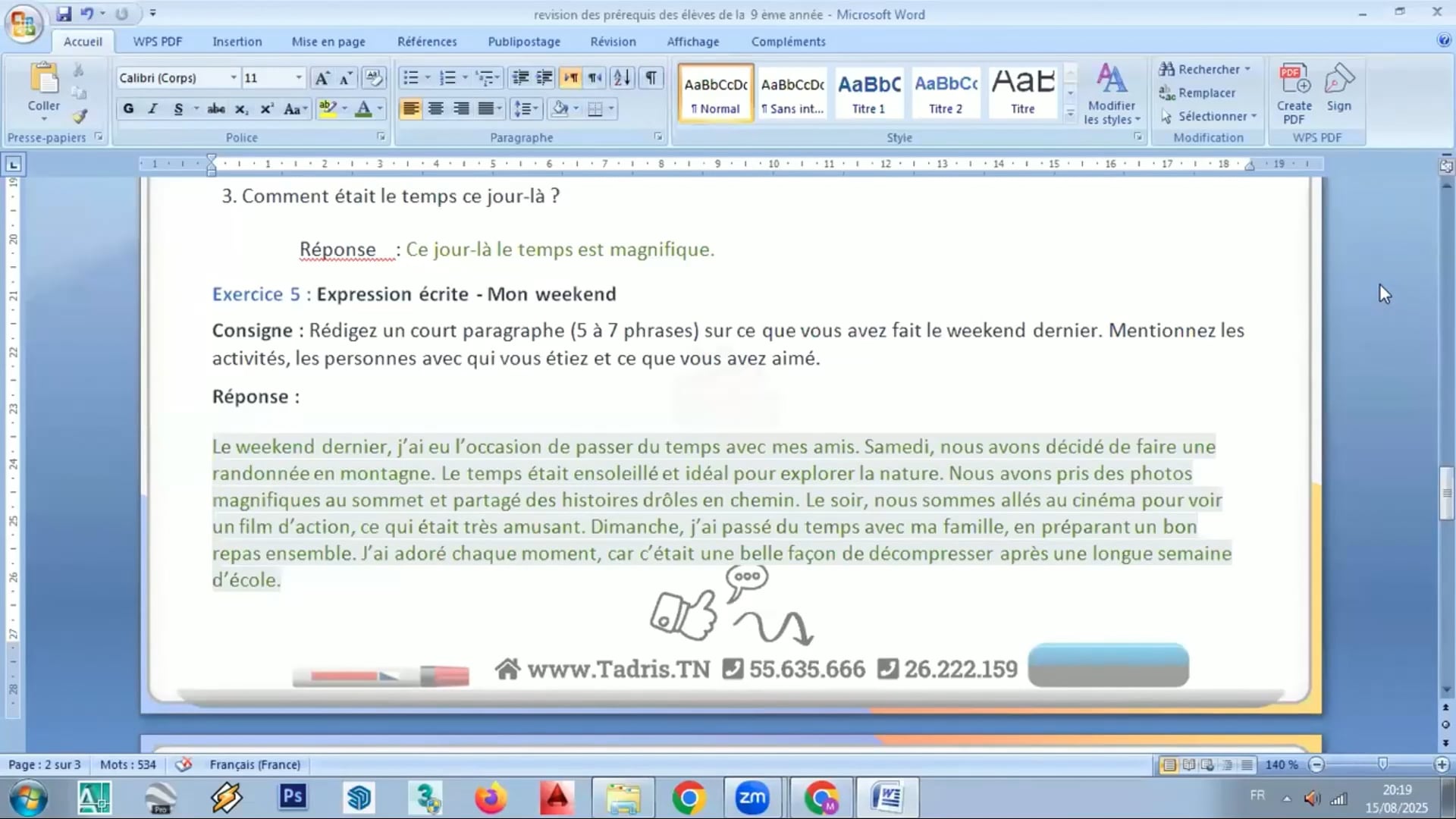1456x819 pixels.
Task: Click the clear formatting icon
Action: tap(373, 78)
